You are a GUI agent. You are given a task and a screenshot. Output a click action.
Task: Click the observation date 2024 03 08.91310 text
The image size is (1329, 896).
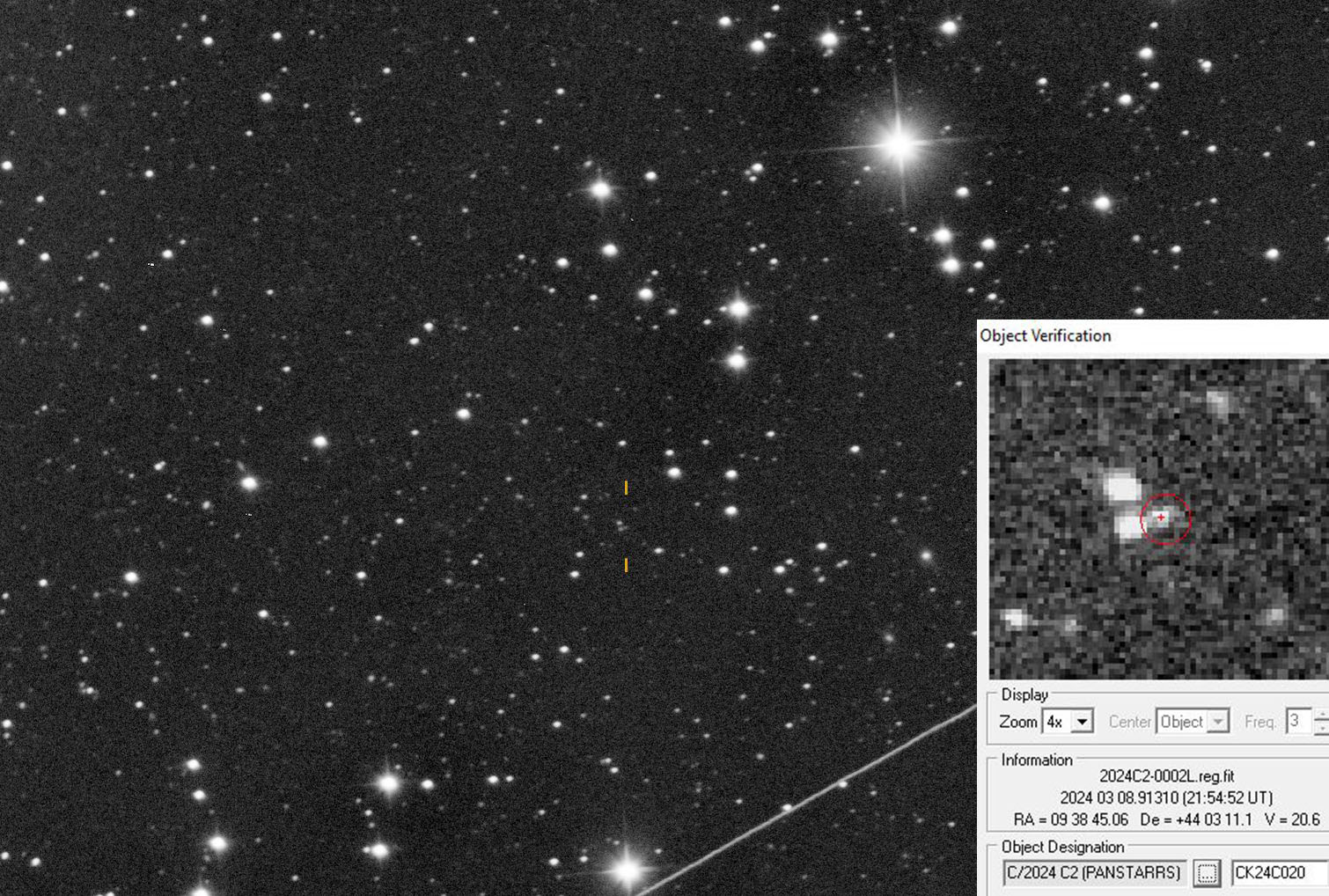(1166, 798)
